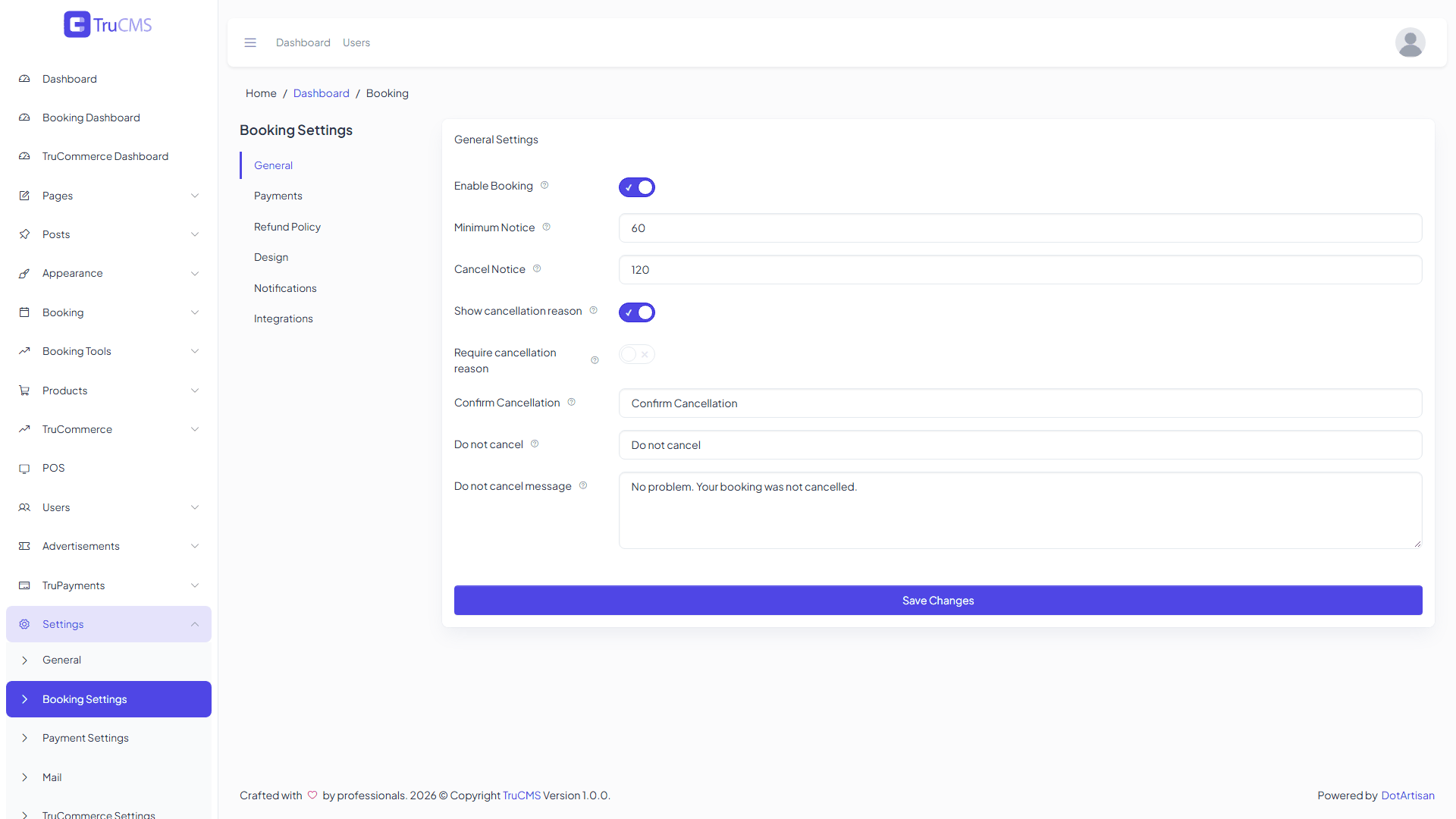The width and height of the screenshot is (1456, 819).
Task: Open the user avatar profile icon
Action: coord(1410,42)
